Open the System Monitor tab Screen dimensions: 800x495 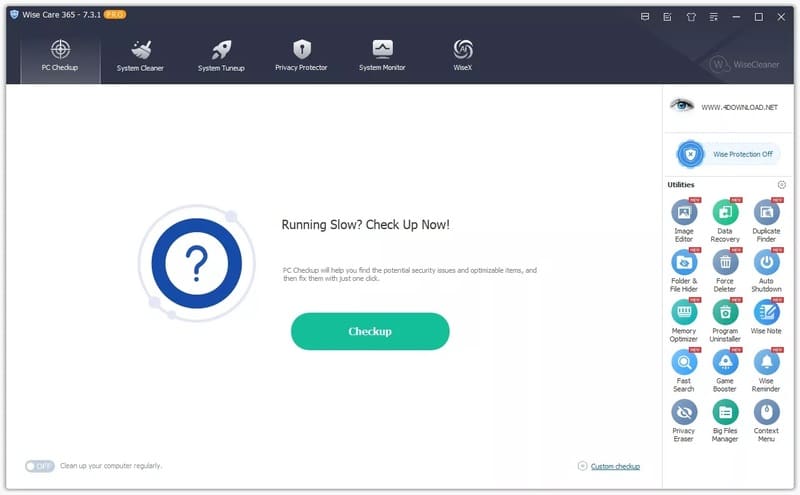coord(382,56)
